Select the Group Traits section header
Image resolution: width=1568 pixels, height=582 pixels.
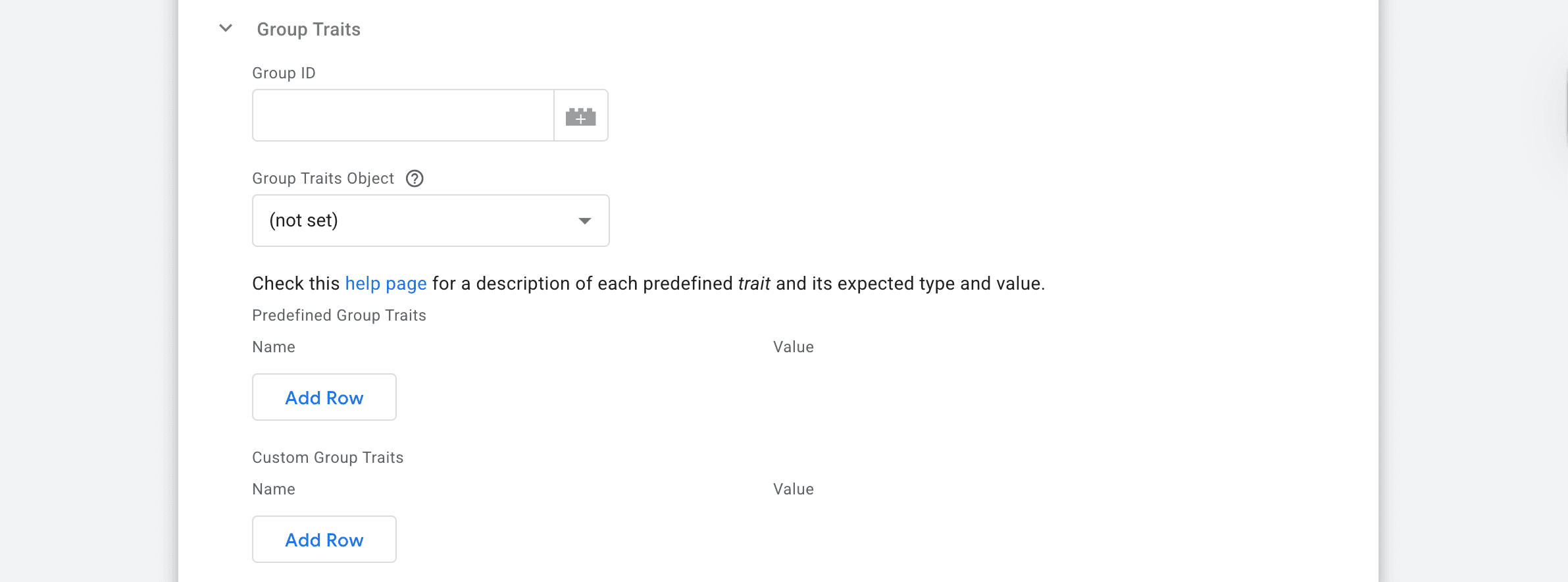point(309,28)
